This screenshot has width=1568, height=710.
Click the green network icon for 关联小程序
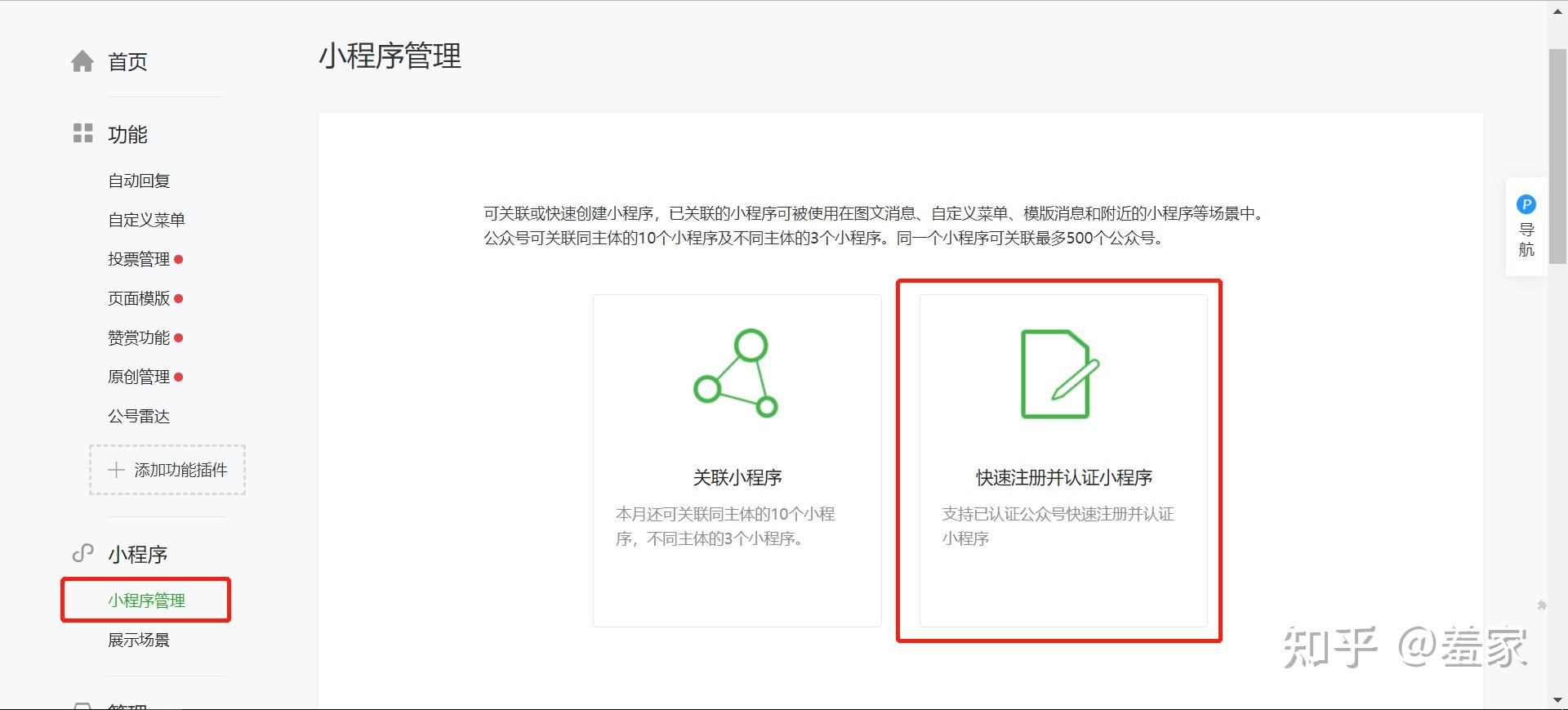[736, 373]
